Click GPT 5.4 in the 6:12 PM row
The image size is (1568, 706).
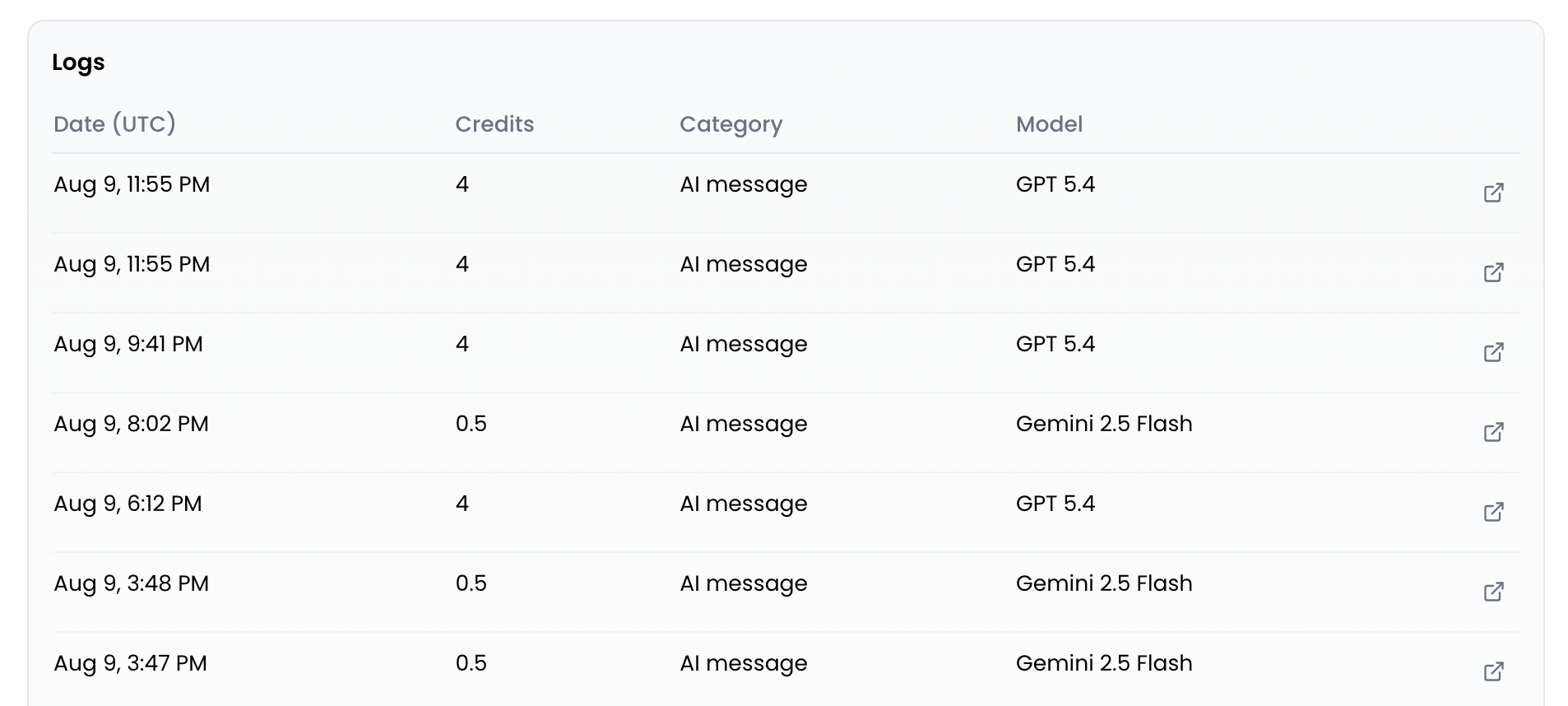coord(1055,504)
